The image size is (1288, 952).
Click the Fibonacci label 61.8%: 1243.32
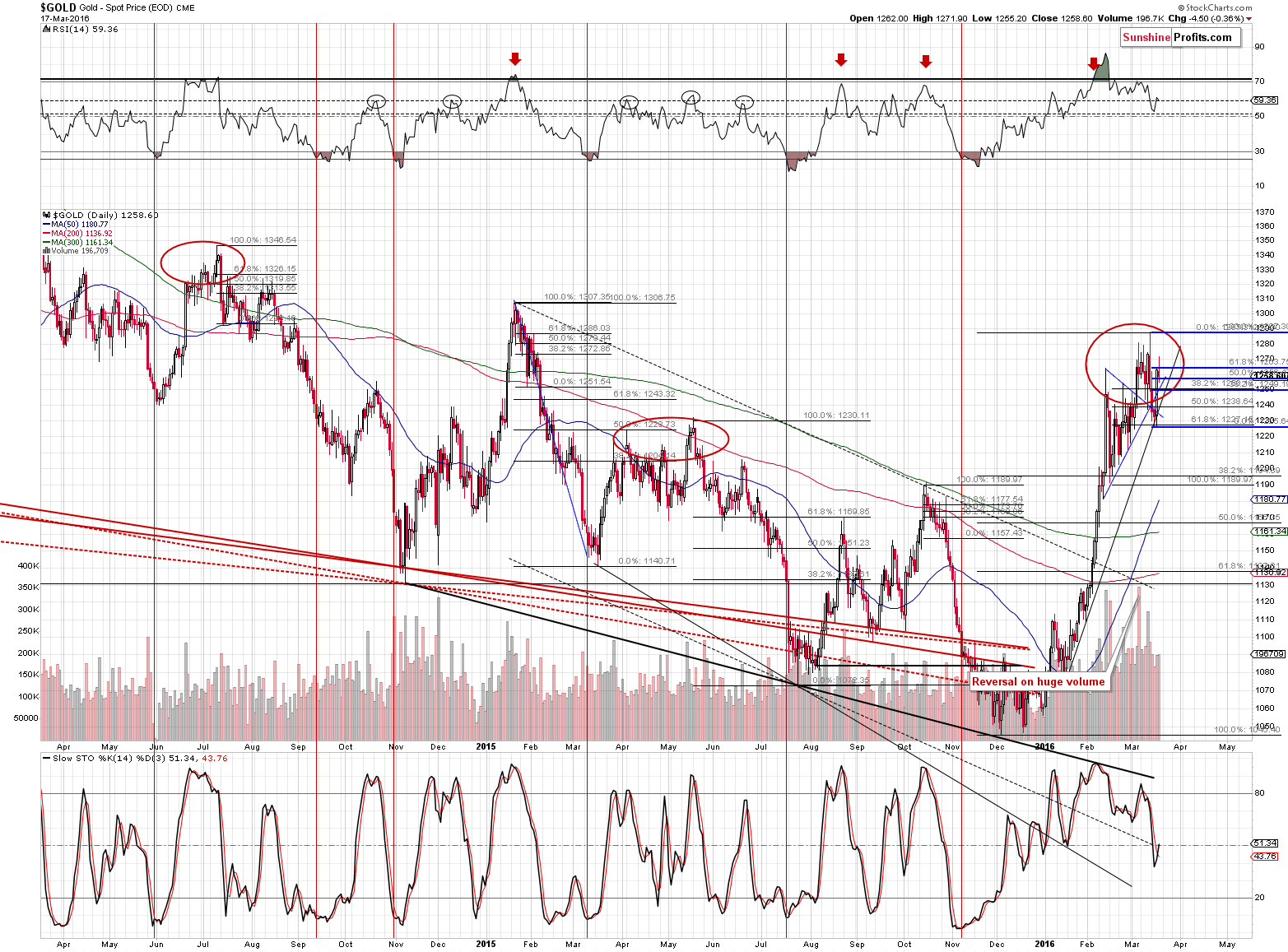644,394
